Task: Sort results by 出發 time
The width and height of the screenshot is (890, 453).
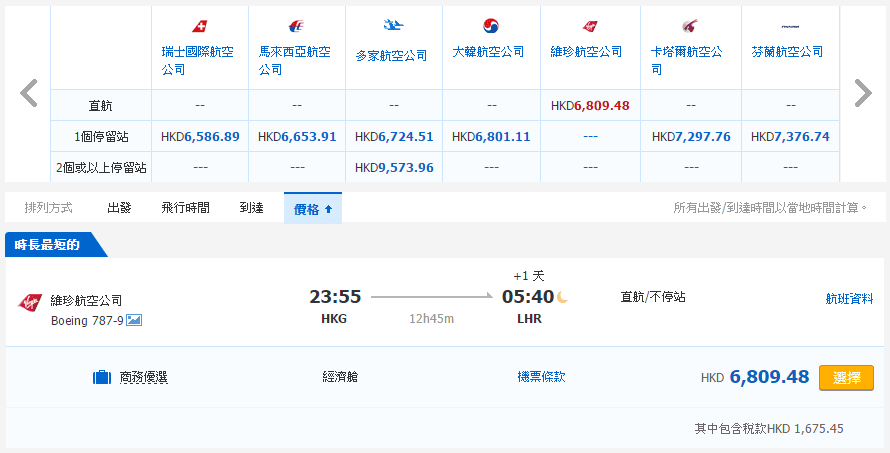Action: 119,208
